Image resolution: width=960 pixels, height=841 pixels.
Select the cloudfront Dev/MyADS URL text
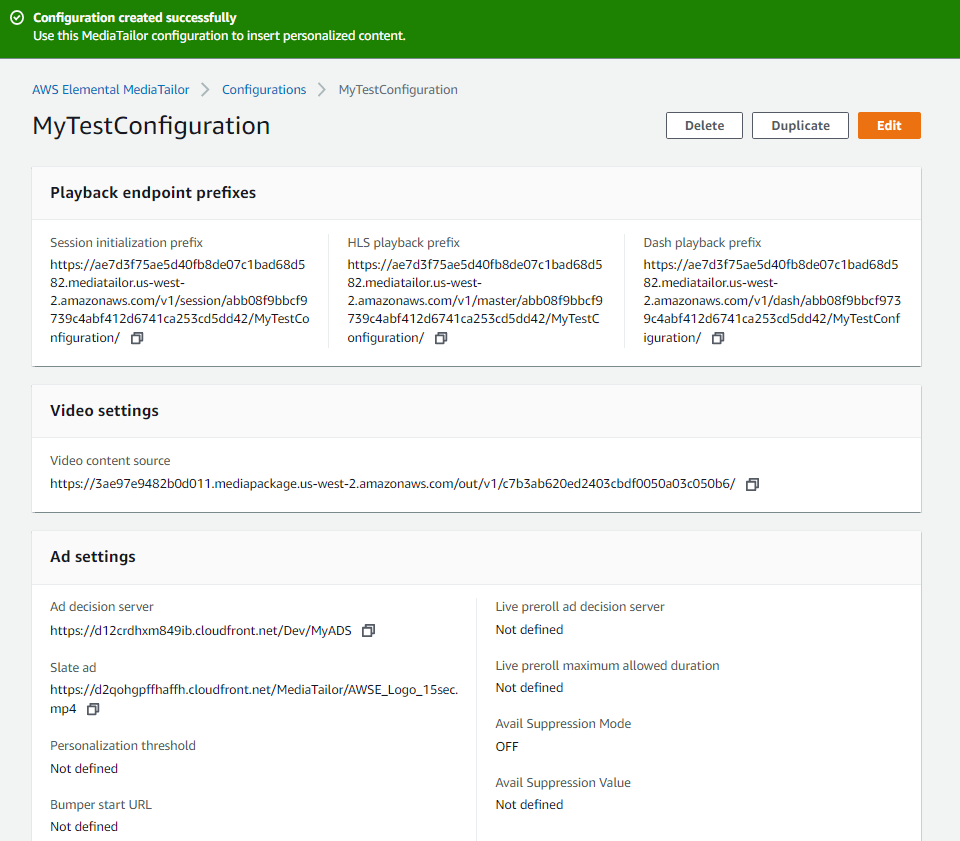(x=201, y=630)
